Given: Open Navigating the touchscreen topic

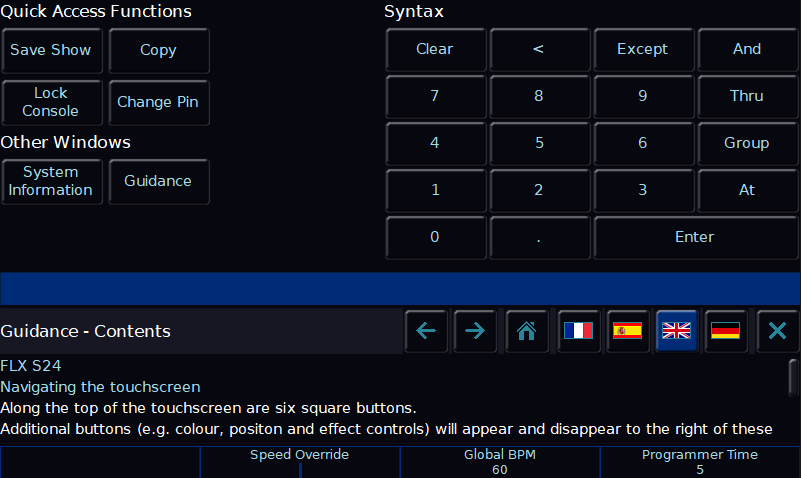Looking at the screenshot, I should coord(100,387).
